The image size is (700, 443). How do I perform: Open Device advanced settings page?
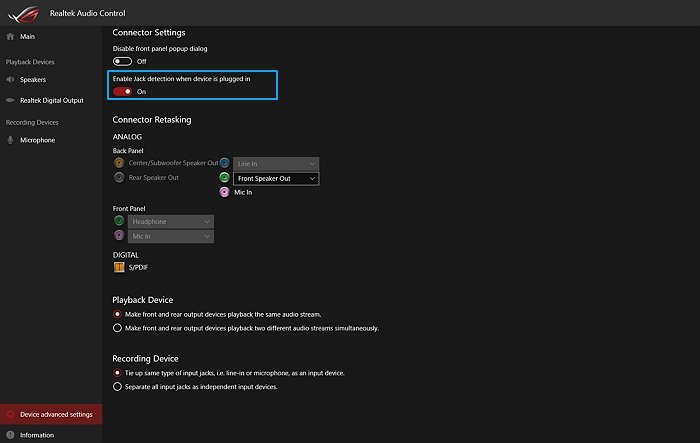pyautogui.click(x=51, y=414)
